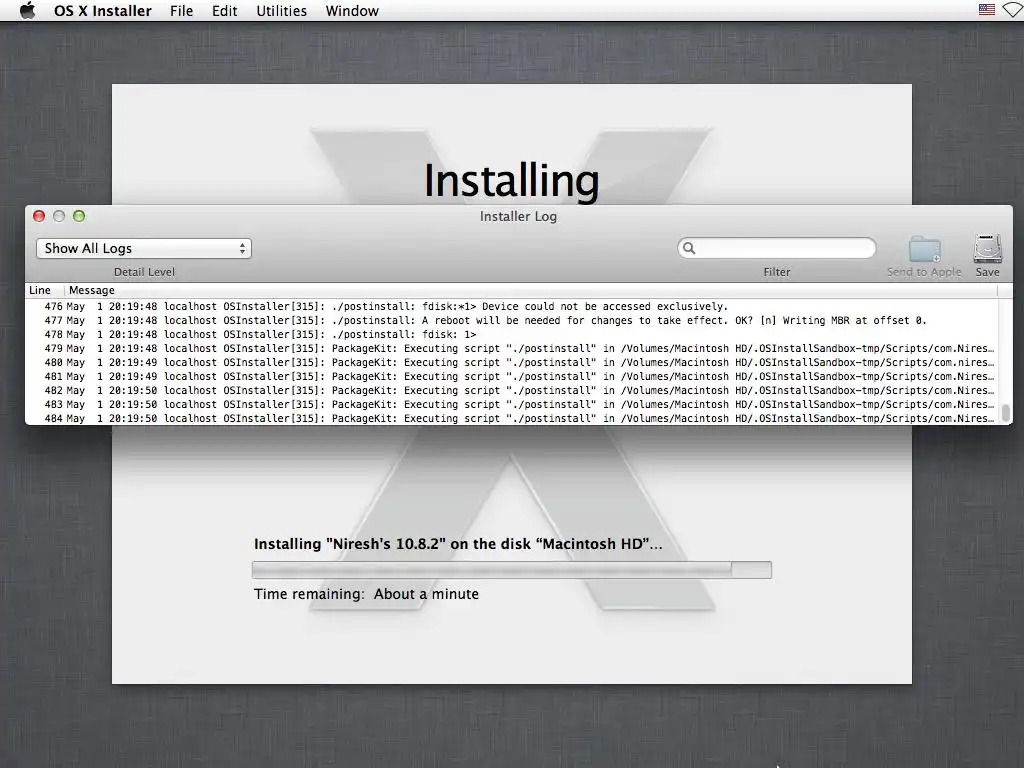Click the US flag input source icon
Image resolution: width=1024 pixels, height=768 pixels.
[987, 10]
